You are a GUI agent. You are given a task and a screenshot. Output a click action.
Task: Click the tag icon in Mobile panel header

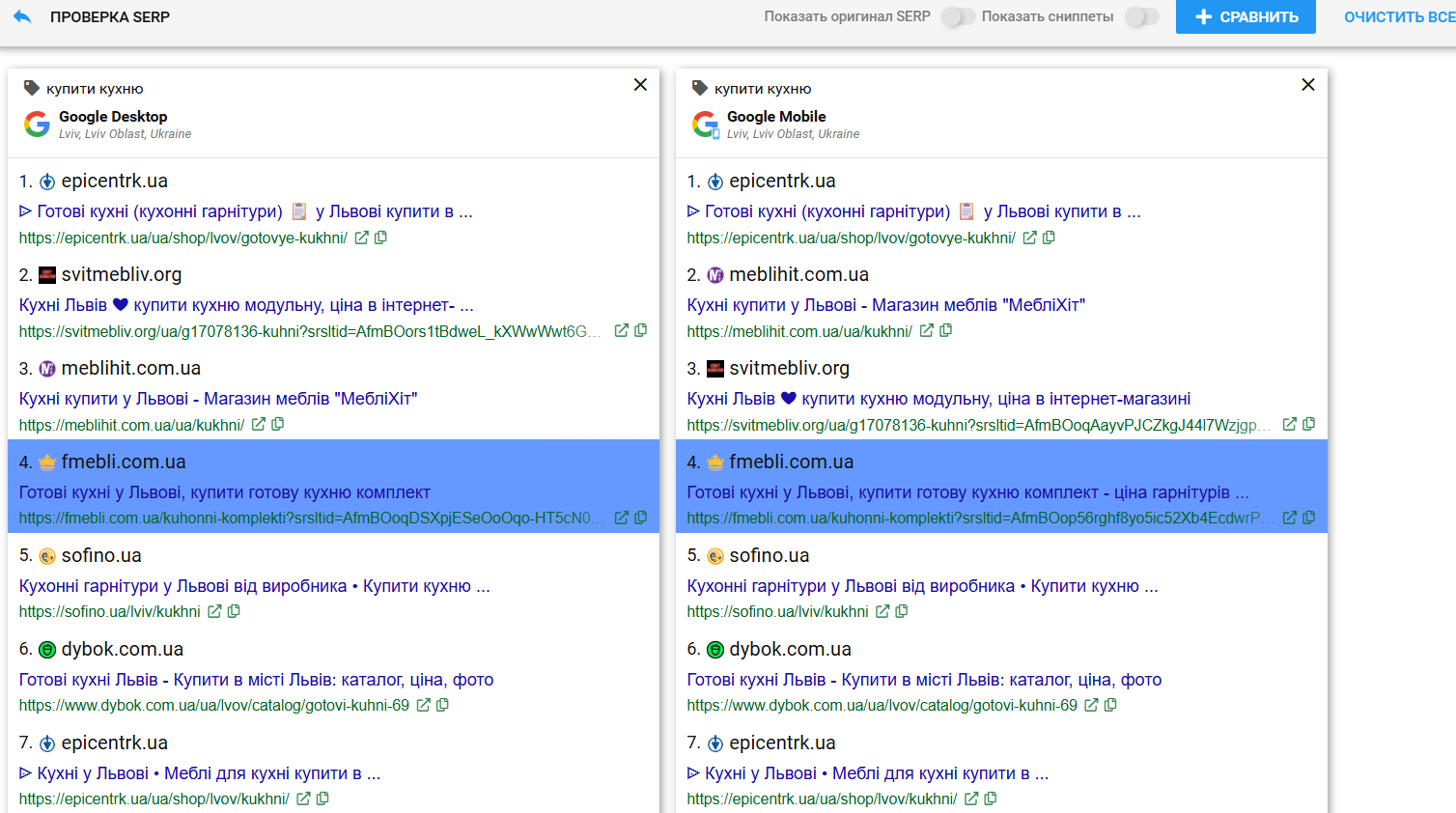click(x=699, y=88)
